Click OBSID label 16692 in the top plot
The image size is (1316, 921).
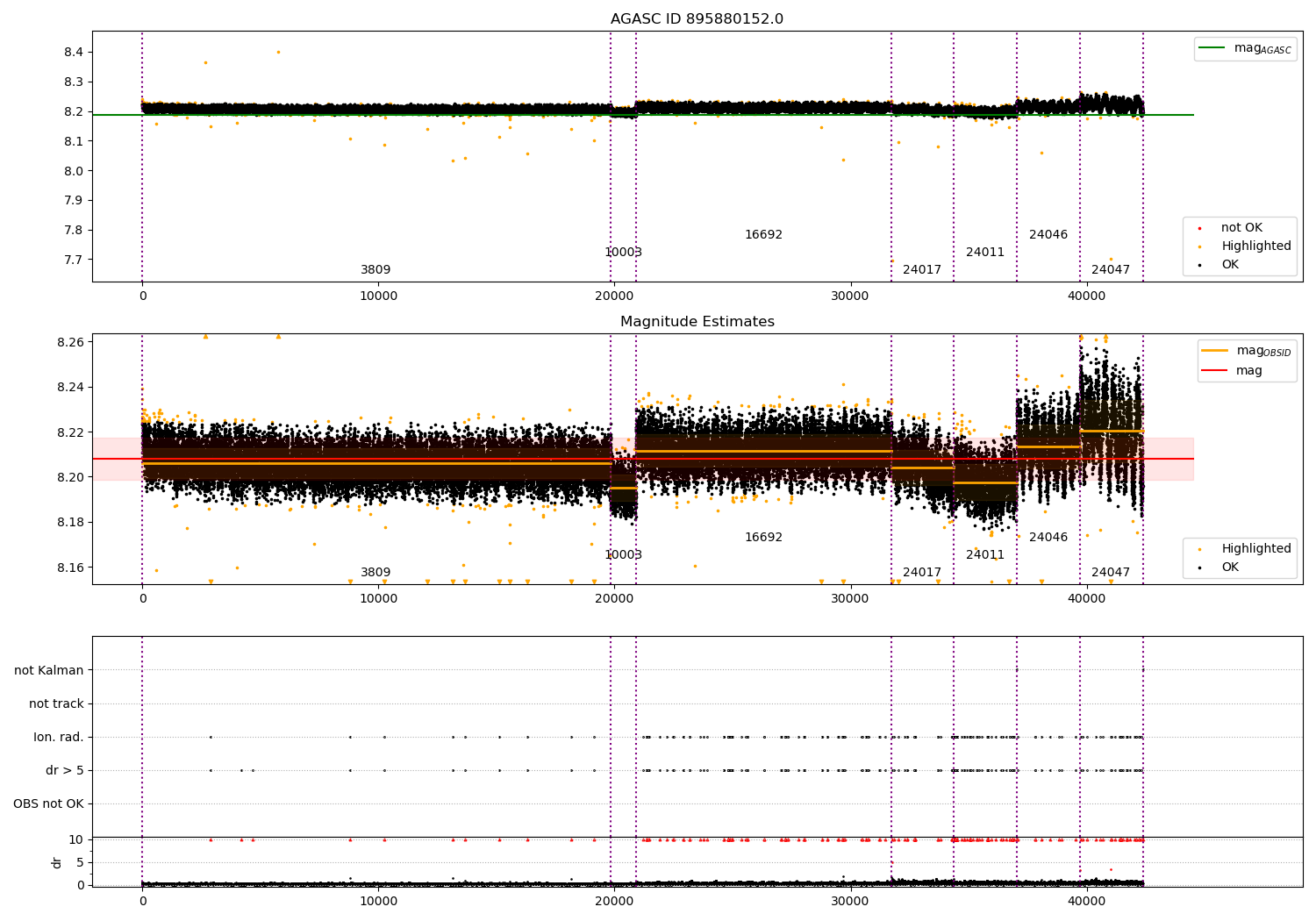coord(763,235)
